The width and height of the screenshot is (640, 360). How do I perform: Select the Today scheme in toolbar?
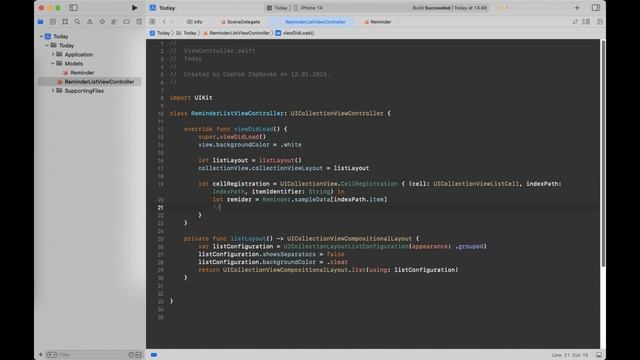tap(278, 8)
